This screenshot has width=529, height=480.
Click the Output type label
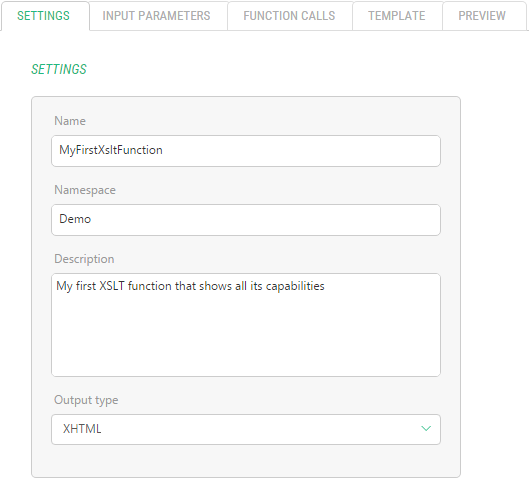86,400
